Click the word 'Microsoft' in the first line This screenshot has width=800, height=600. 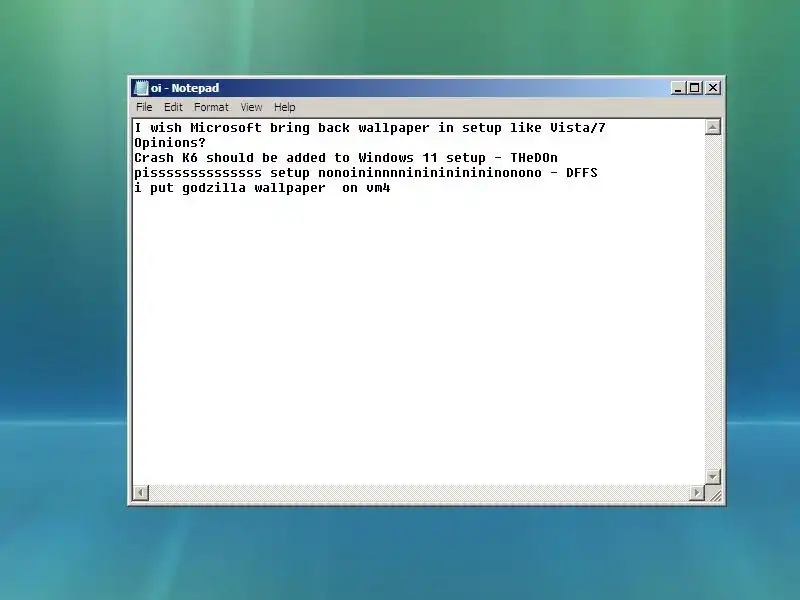pos(226,128)
